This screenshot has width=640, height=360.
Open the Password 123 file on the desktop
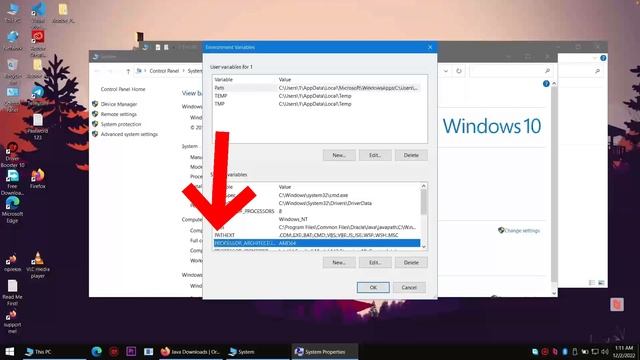tap(38, 127)
